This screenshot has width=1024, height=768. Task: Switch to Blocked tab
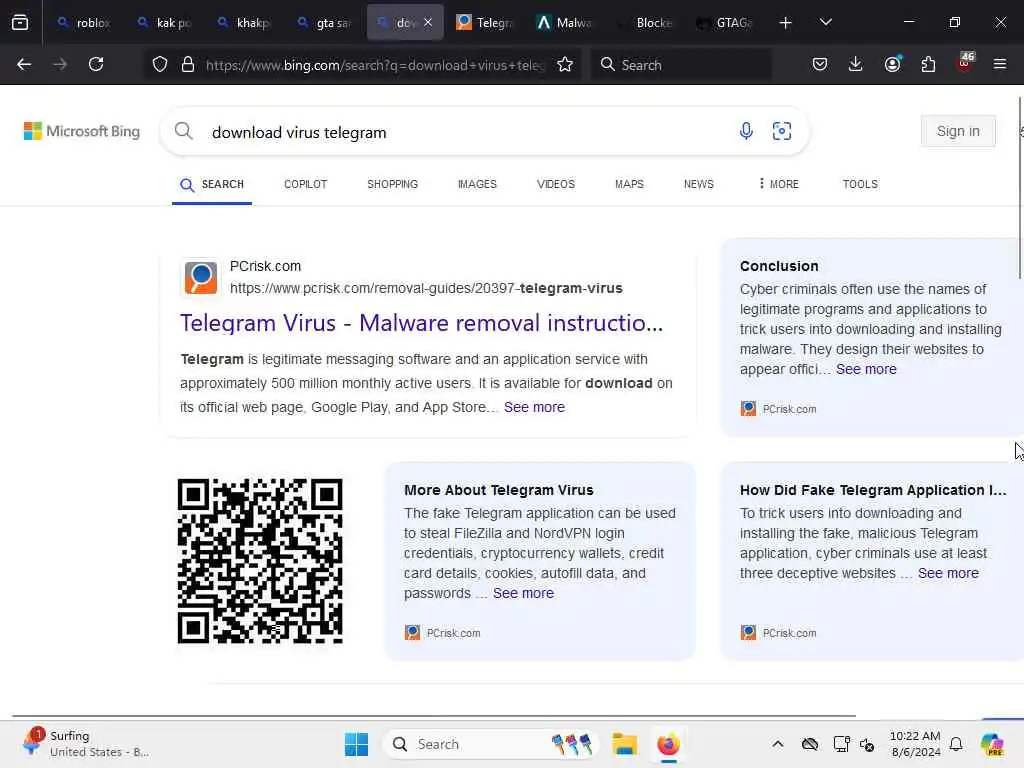tap(646, 23)
